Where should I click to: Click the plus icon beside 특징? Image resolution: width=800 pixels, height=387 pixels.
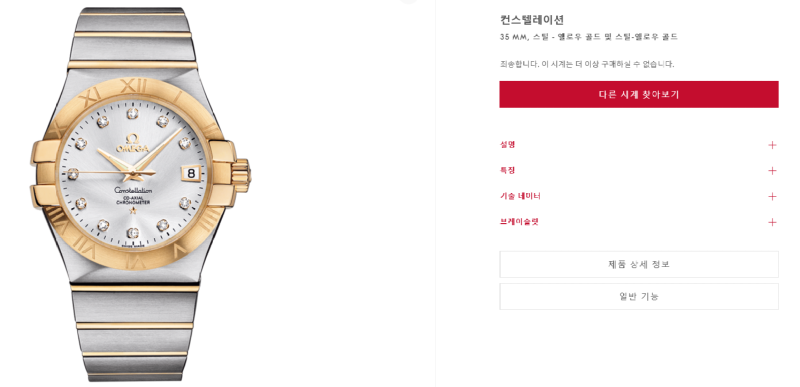pos(772,171)
